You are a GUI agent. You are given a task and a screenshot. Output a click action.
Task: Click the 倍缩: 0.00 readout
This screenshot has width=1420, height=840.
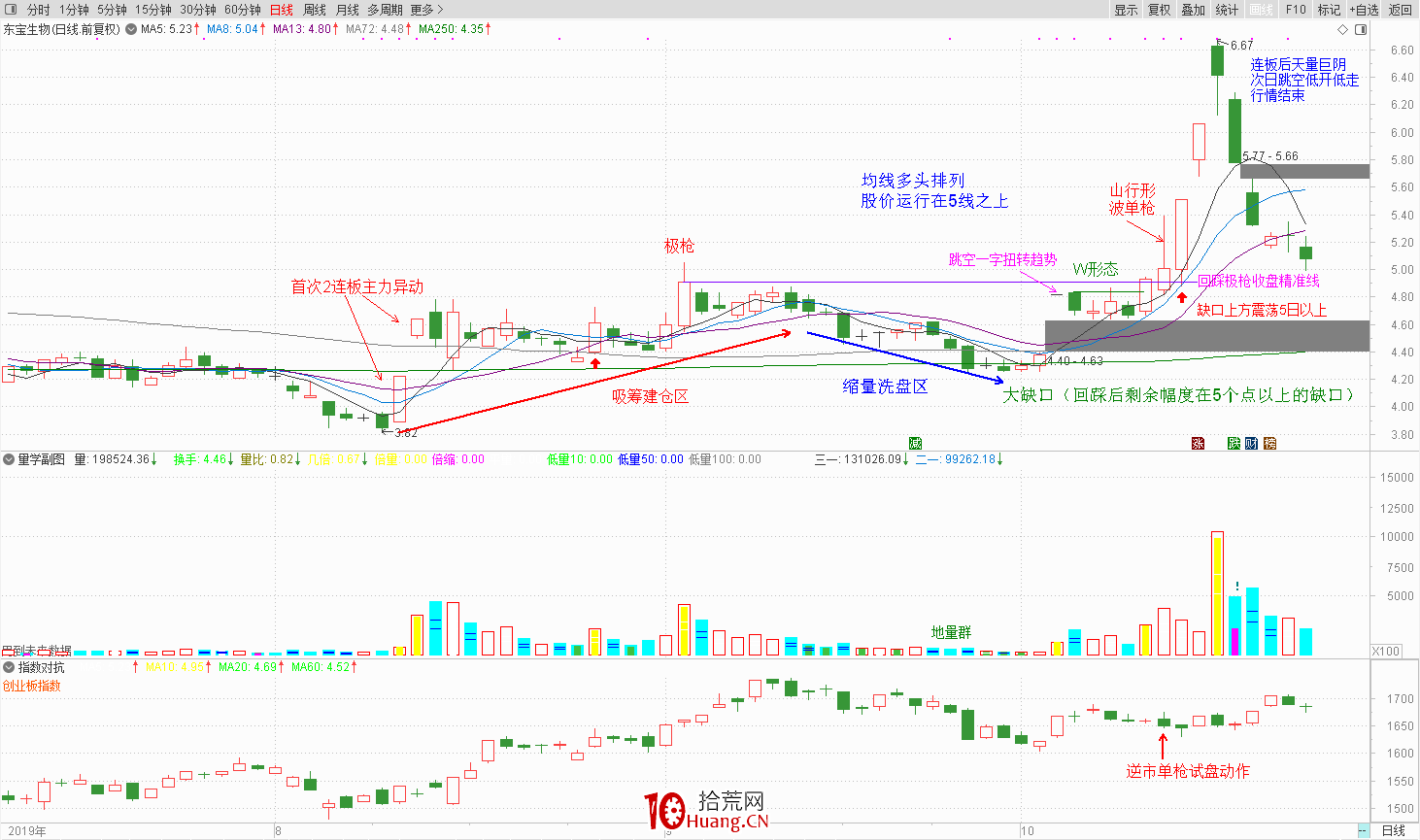point(457,459)
